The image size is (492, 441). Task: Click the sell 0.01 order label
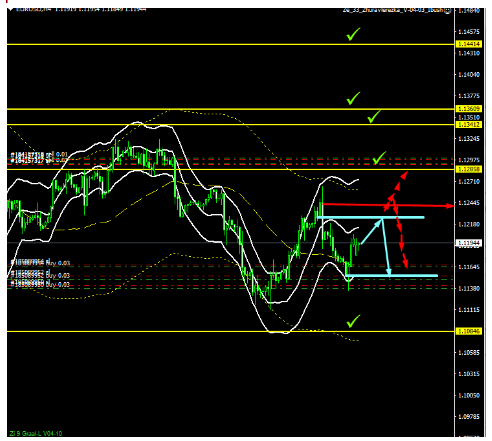click(x=39, y=155)
